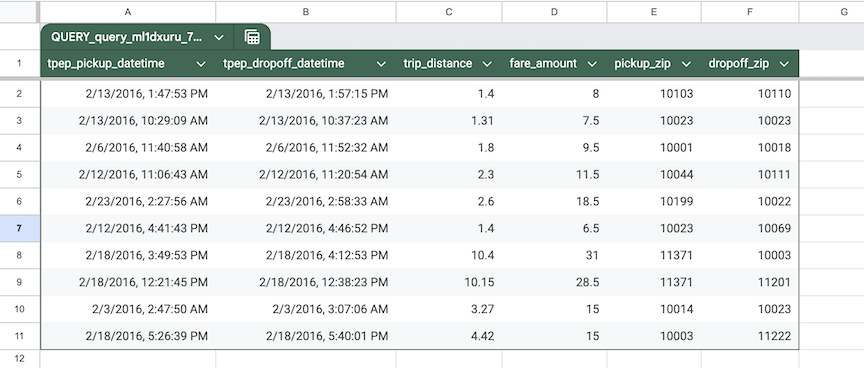864x368 pixels.
Task: Select cell with 2/18/2016, 12:38:23 PM
Action: tap(306, 282)
